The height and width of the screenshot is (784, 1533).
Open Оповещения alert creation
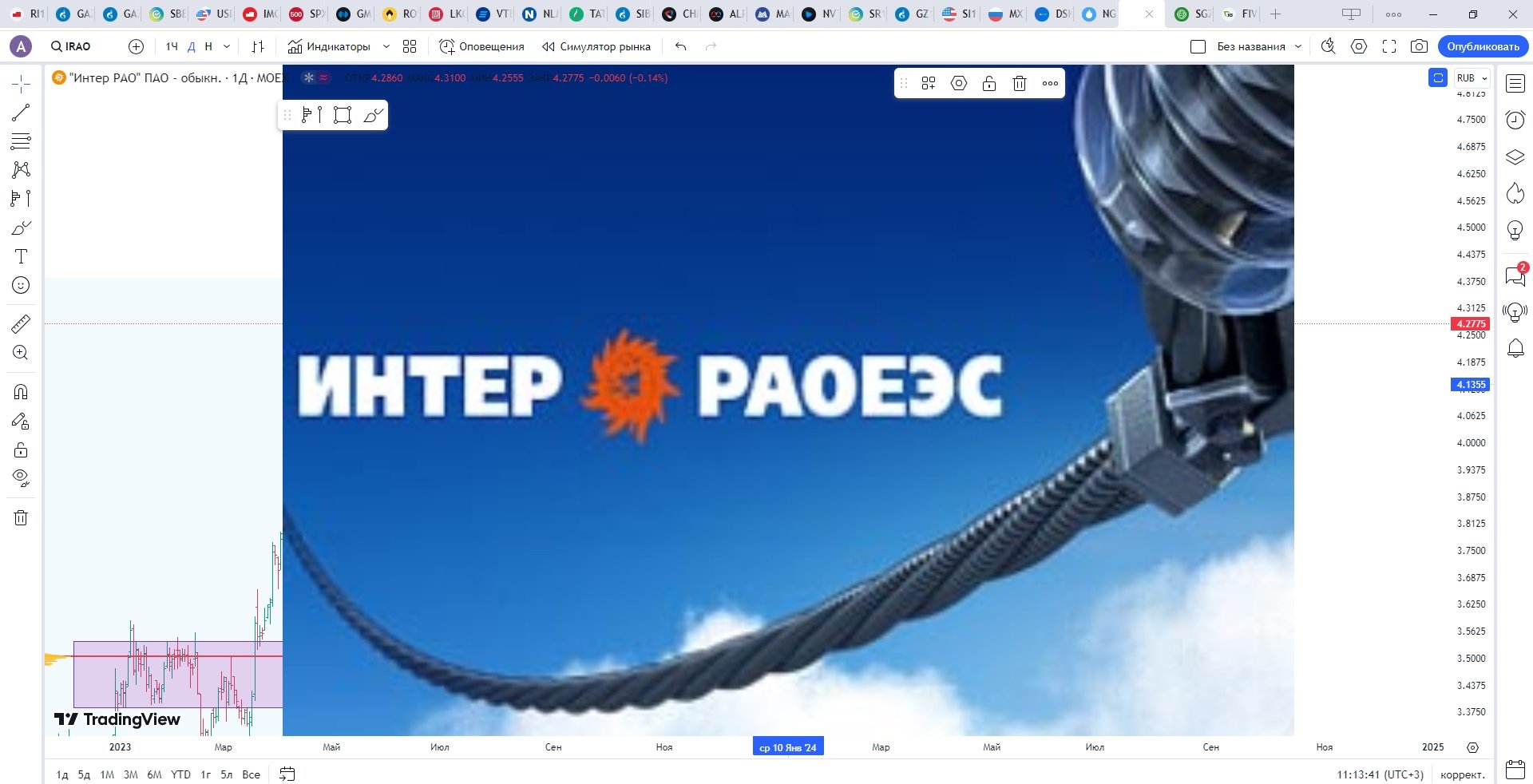point(482,46)
